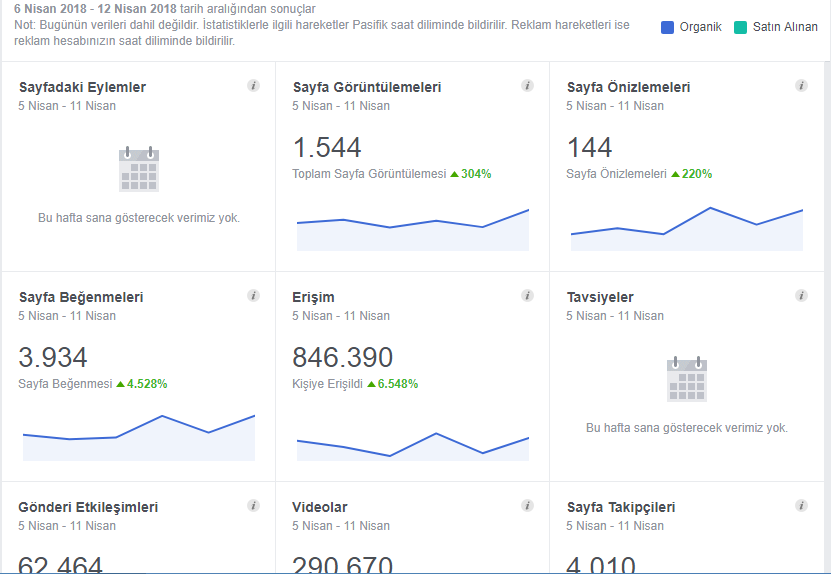Click the 6.548% increase indicator

coord(393,384)
